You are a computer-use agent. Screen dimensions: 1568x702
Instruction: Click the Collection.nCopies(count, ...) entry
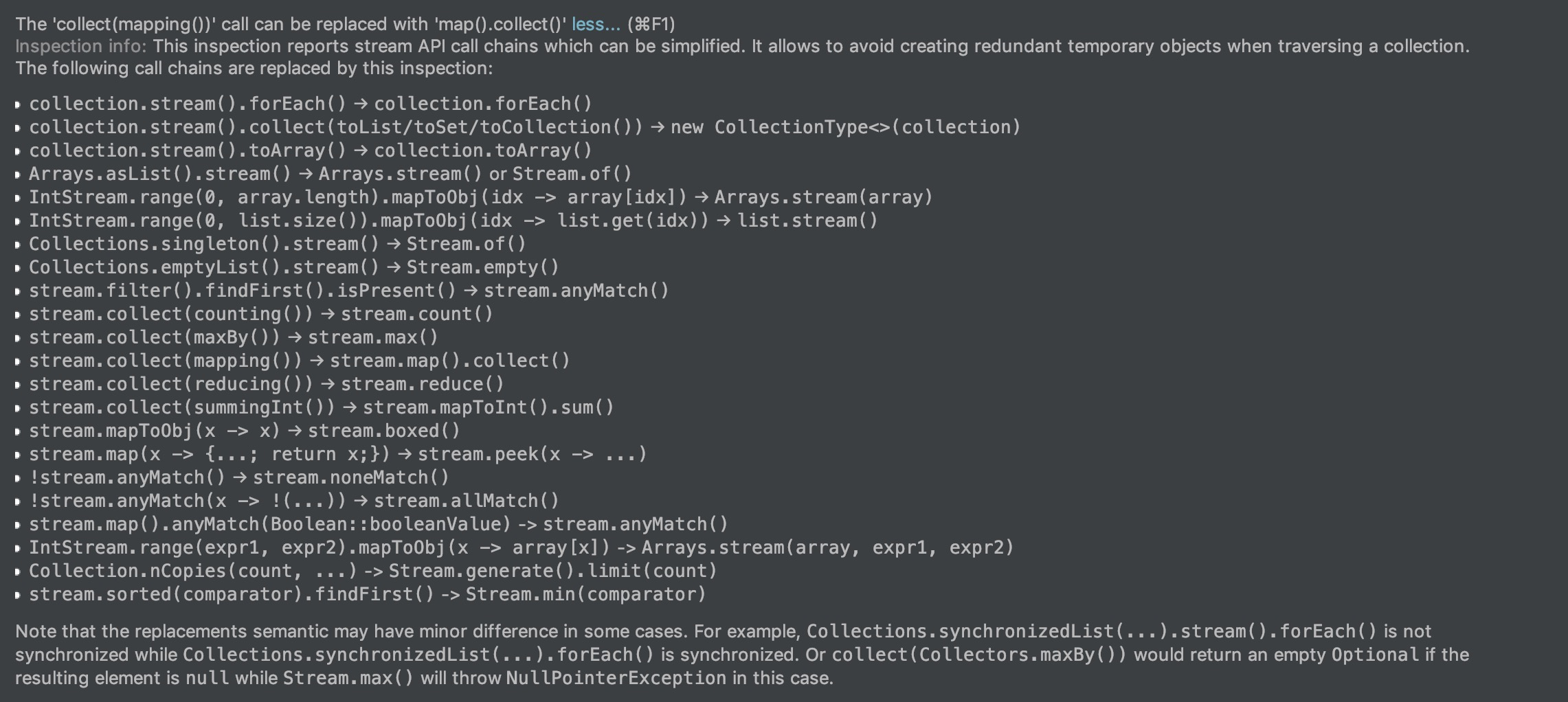click(x=373, y=571)
